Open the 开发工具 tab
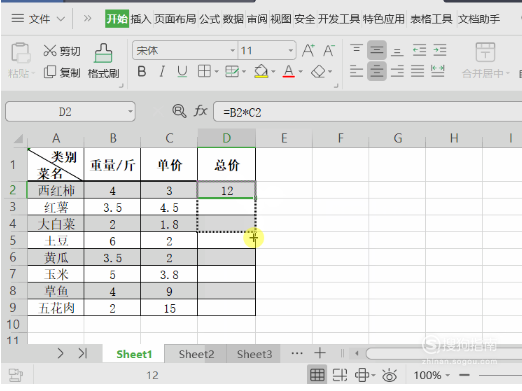The image size is (522, 391). coord(339,19)
